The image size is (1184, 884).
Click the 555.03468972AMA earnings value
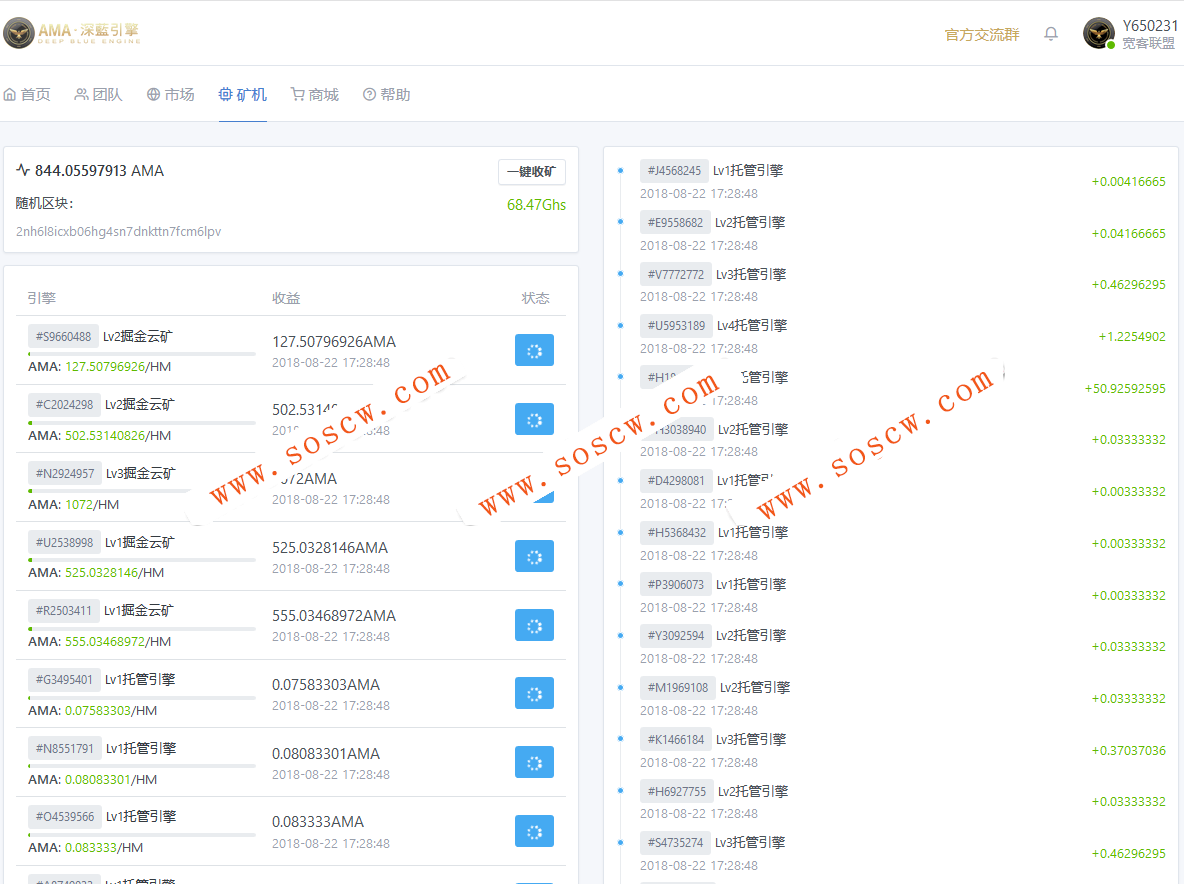coord(334,616)
